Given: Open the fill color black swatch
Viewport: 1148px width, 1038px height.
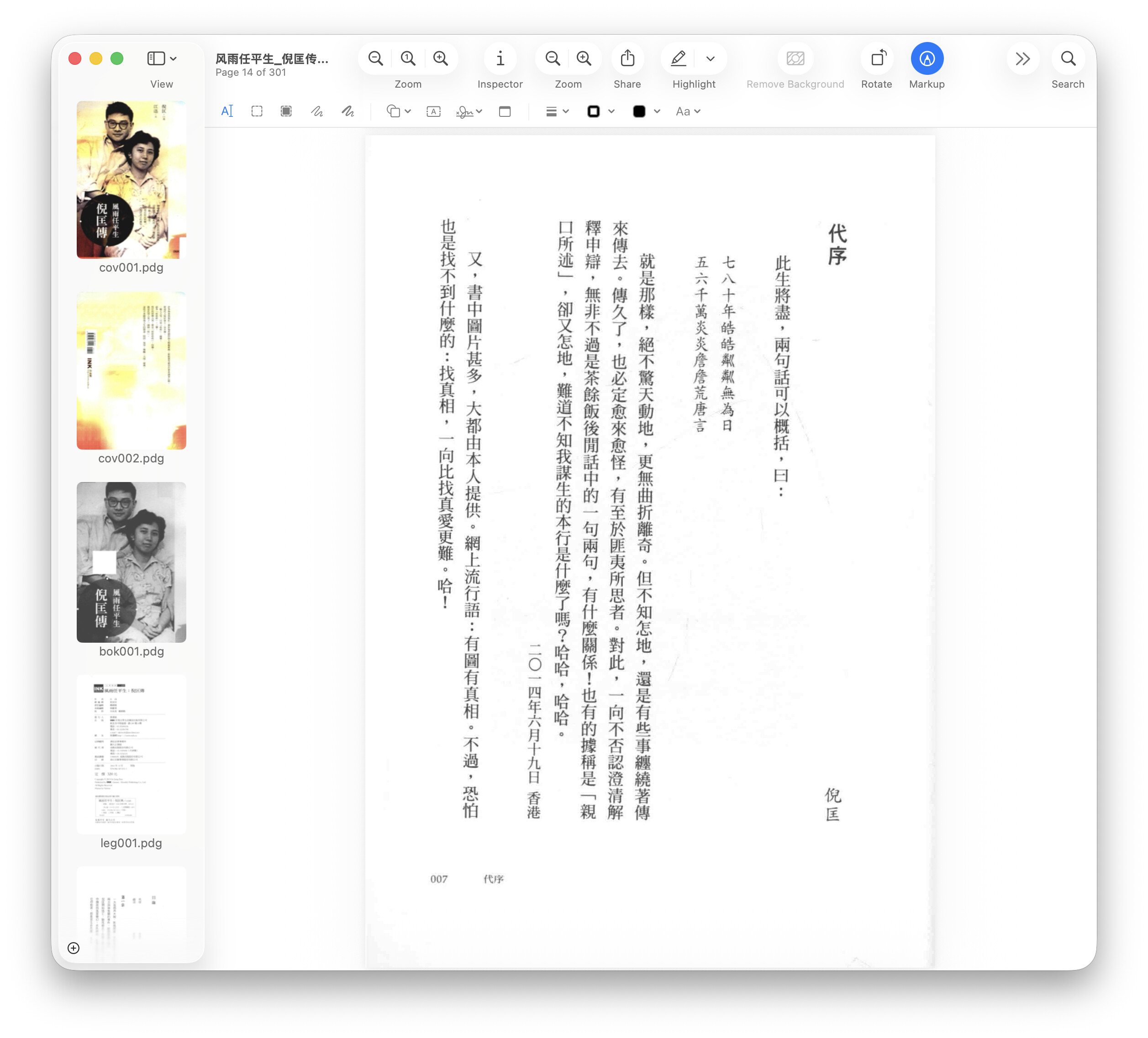Looking at the screenshot, I should pyautogui.click(x=639, y=111).
